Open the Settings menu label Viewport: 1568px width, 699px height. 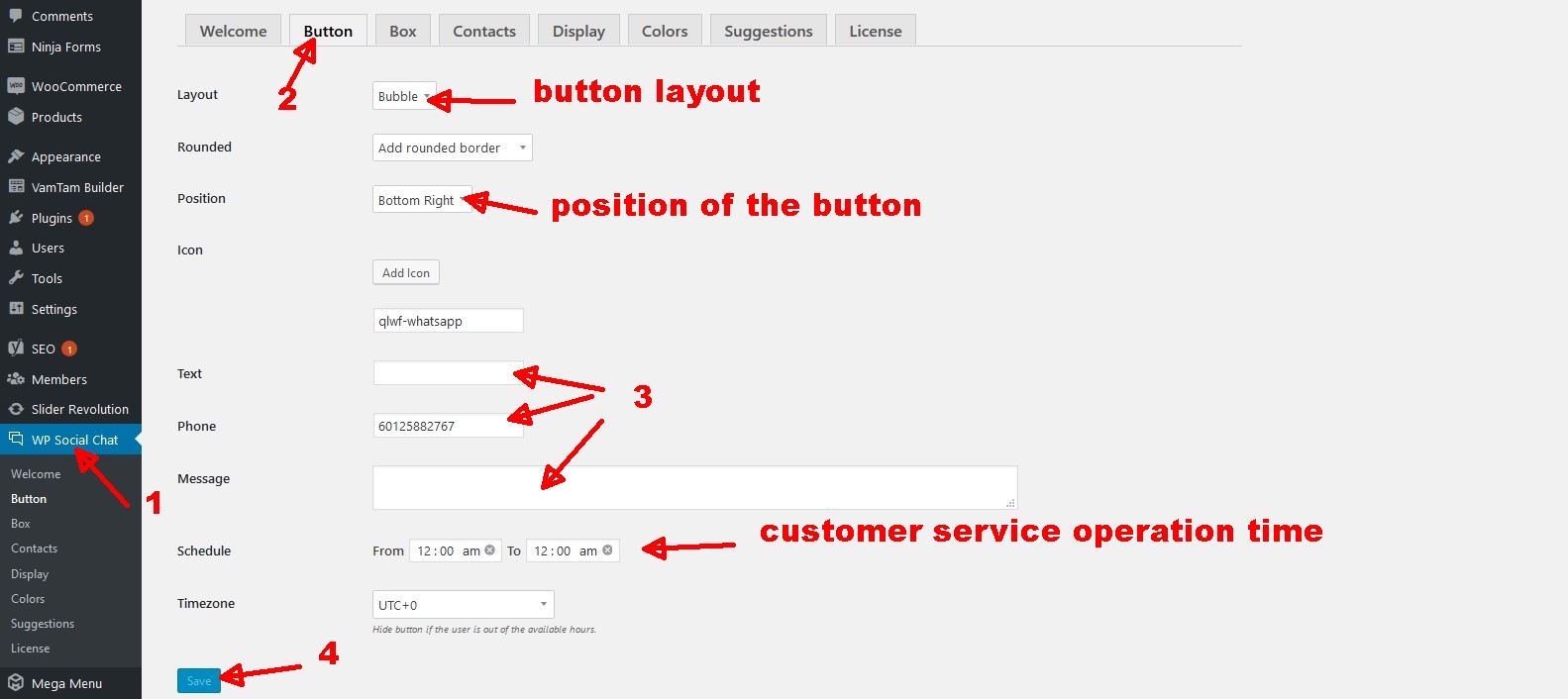[x=54, y=310]
